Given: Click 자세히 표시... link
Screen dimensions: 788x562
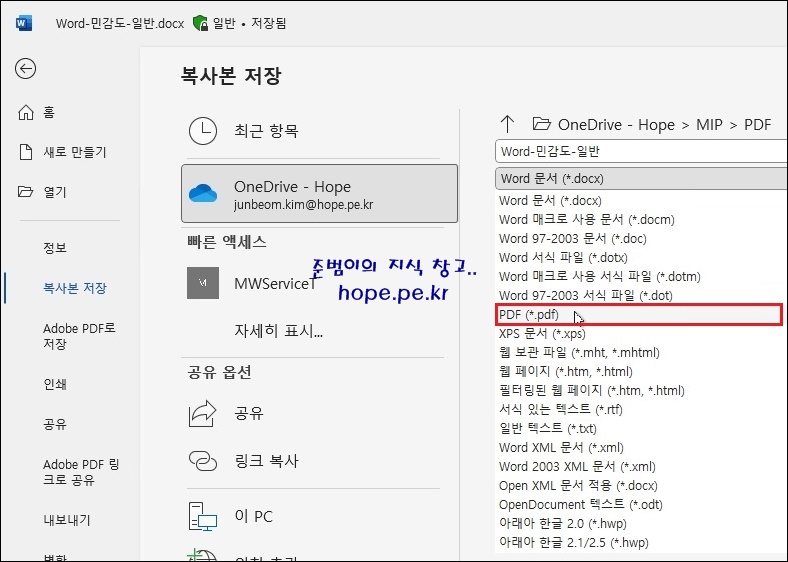Looking at the screenshot, I should (278, 331).
